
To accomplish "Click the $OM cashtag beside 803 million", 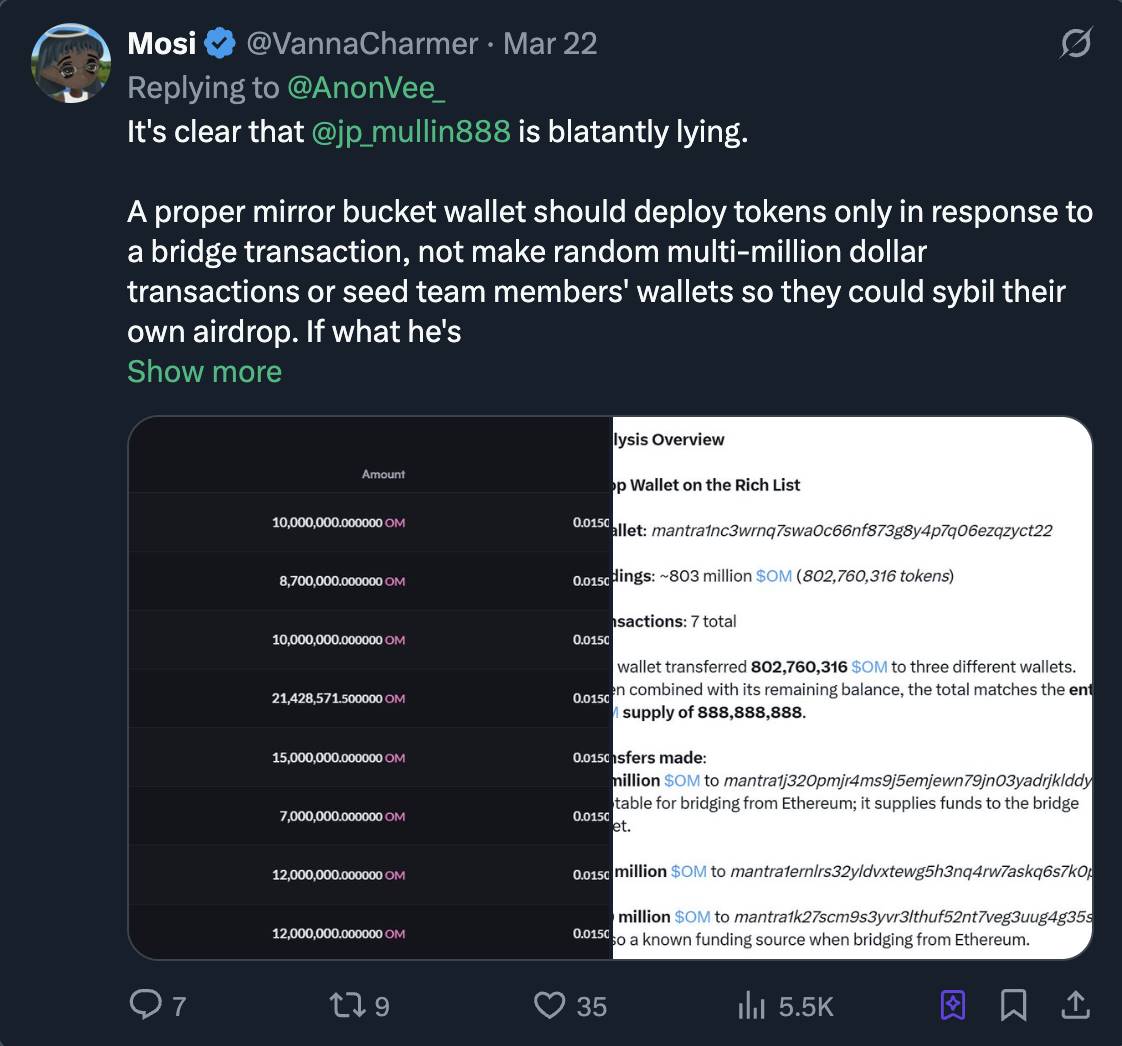I will pos(773,576).
